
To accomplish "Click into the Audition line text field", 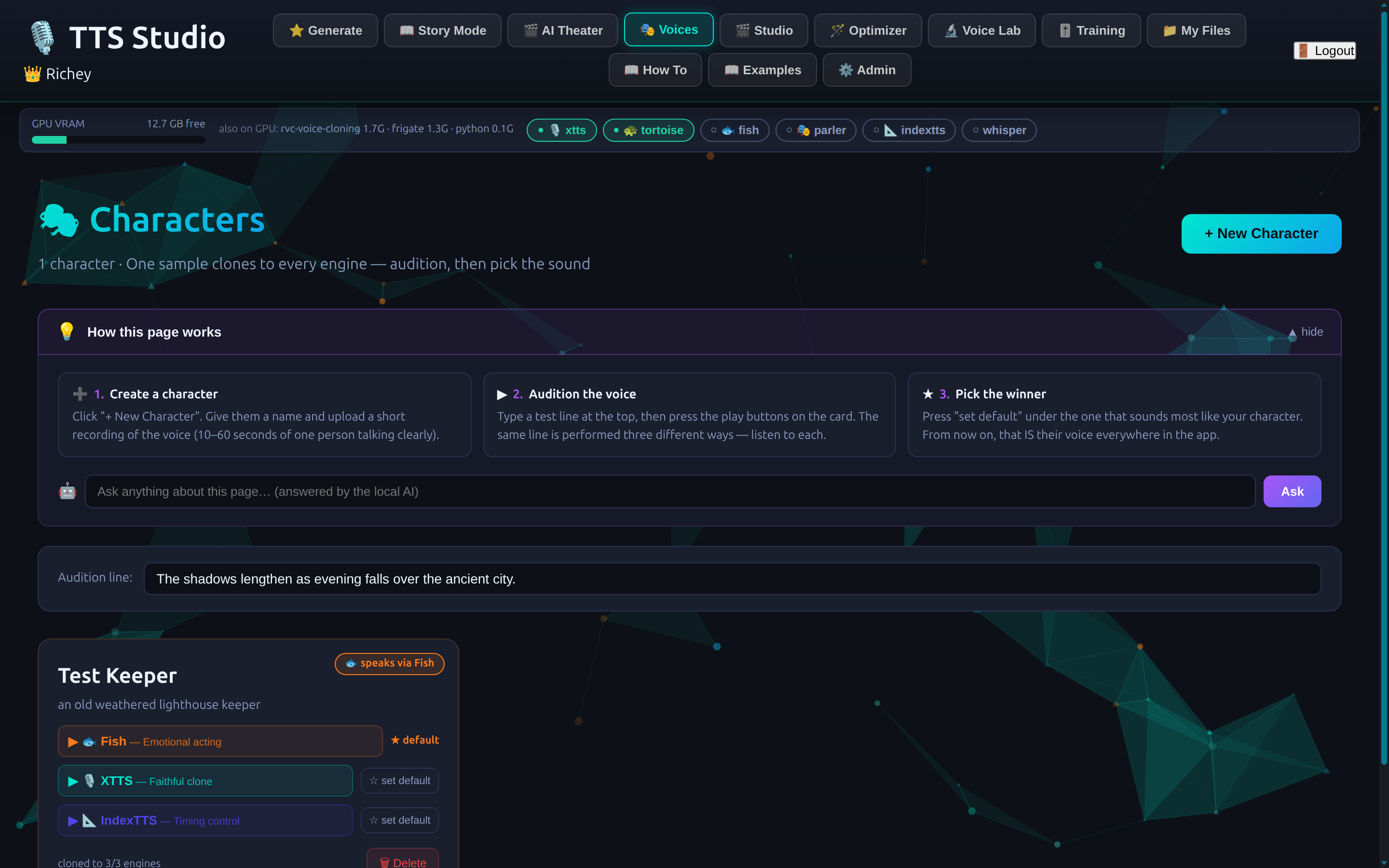I will 732,579.
